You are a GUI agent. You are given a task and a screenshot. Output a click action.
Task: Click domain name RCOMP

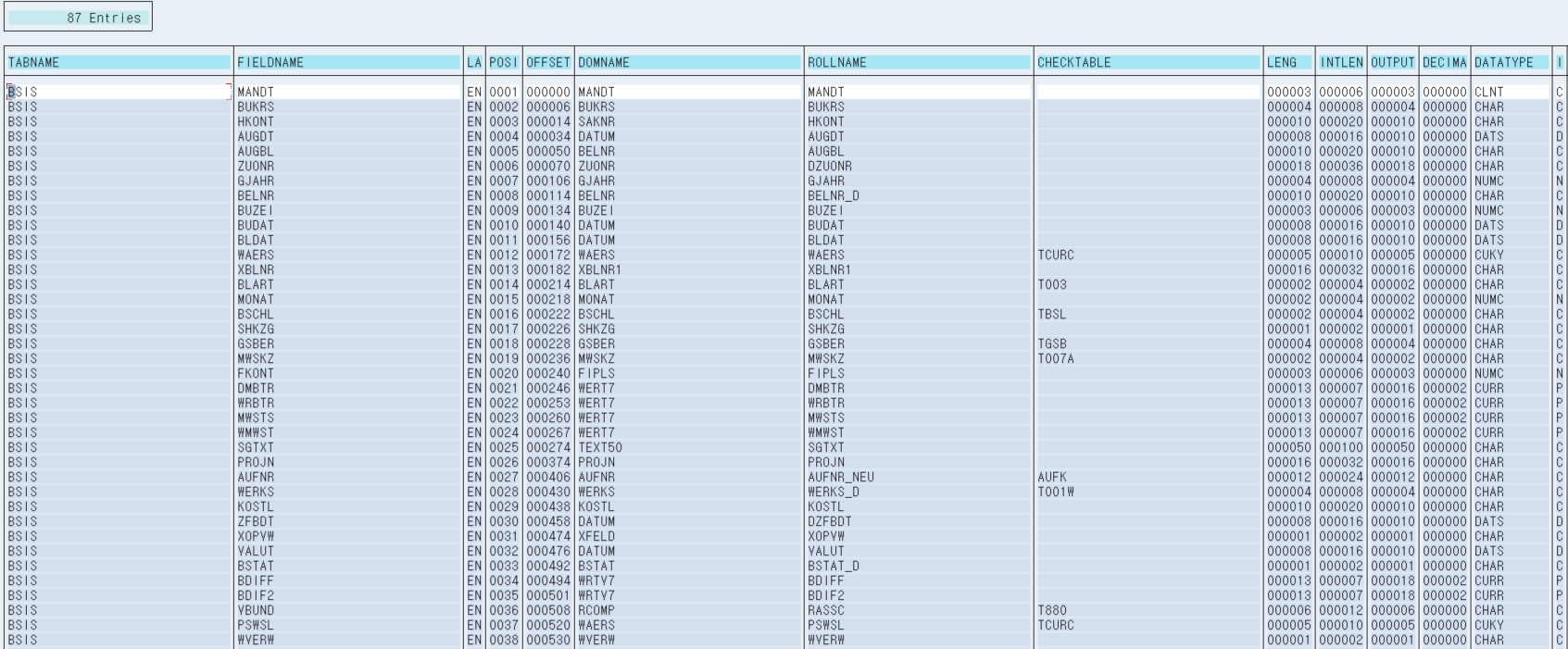point(596,610)
